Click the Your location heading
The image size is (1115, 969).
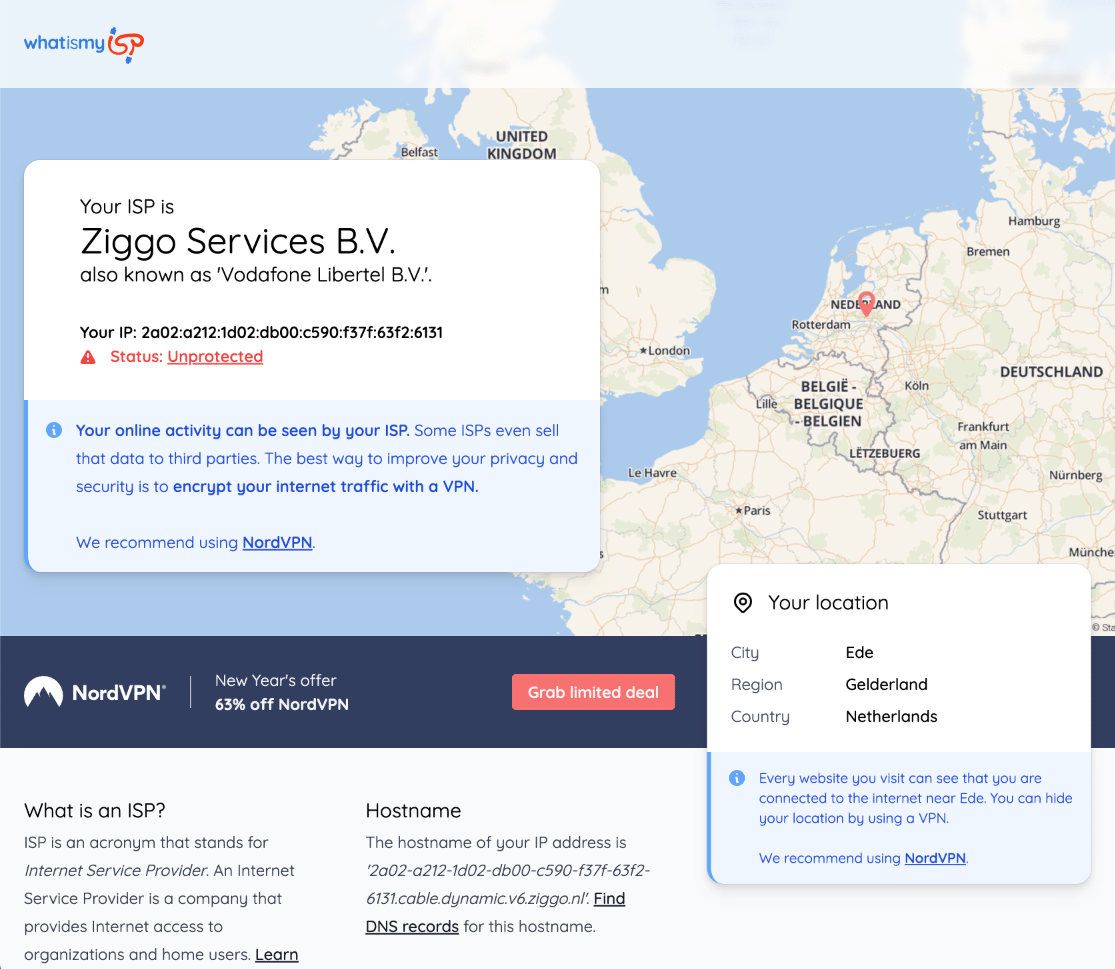pos(828,603)
